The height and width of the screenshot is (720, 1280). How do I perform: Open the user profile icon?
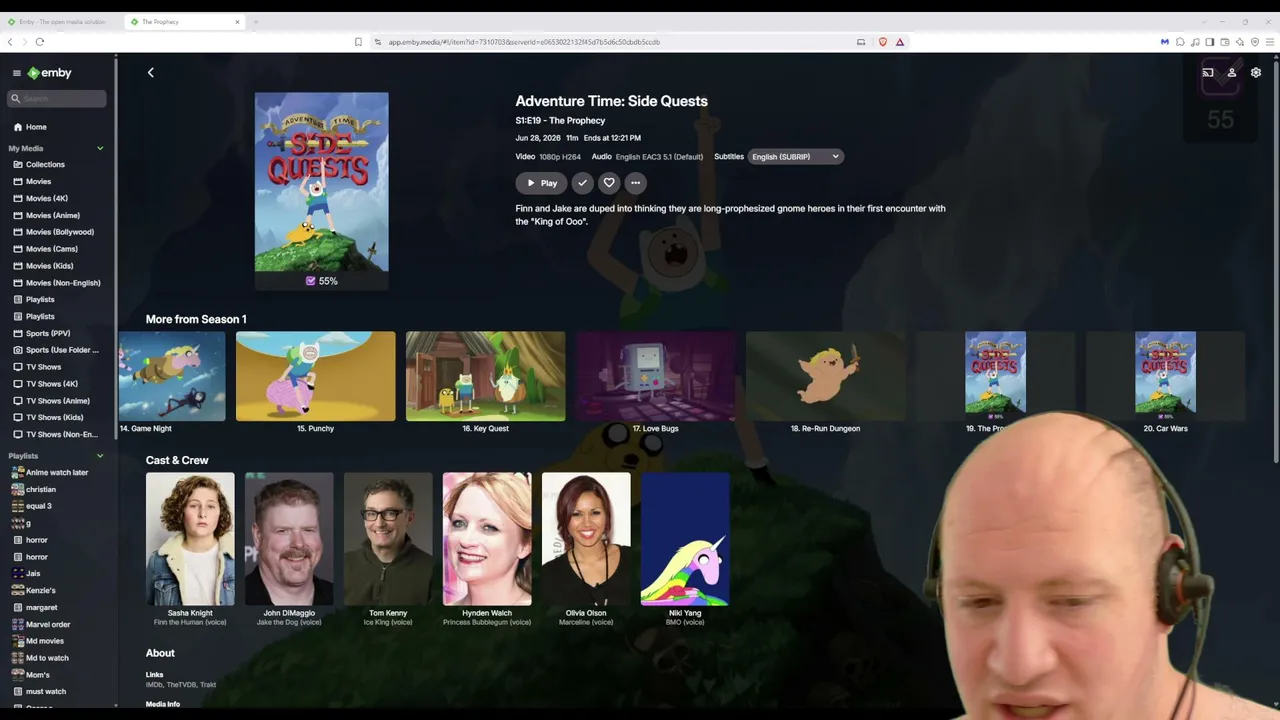click(1232, 73)
